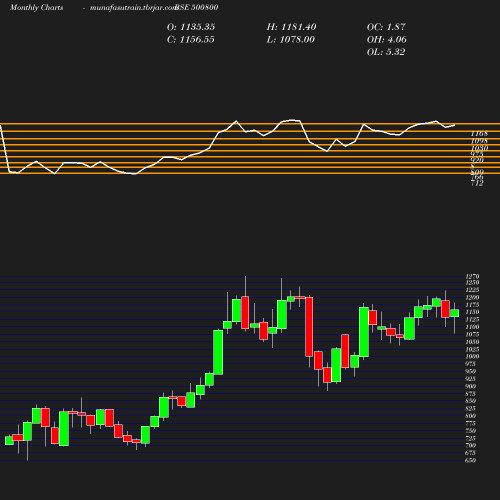Click the 750 price axis label
The width and height of the screenshot is (500, 500).
[x=471, y=431]
